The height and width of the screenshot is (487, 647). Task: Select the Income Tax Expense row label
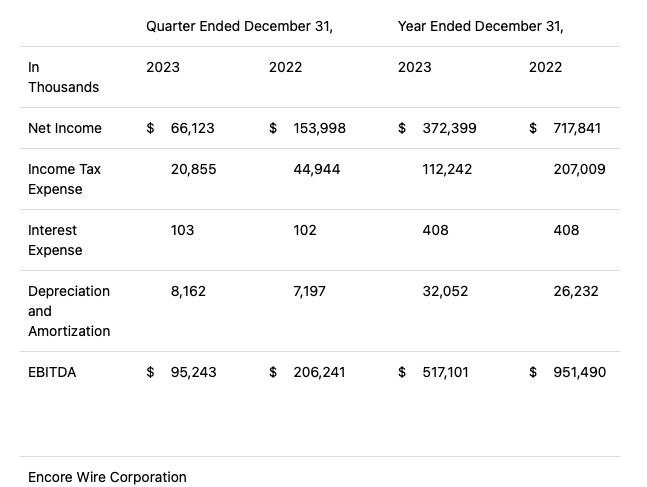(64, 179)
